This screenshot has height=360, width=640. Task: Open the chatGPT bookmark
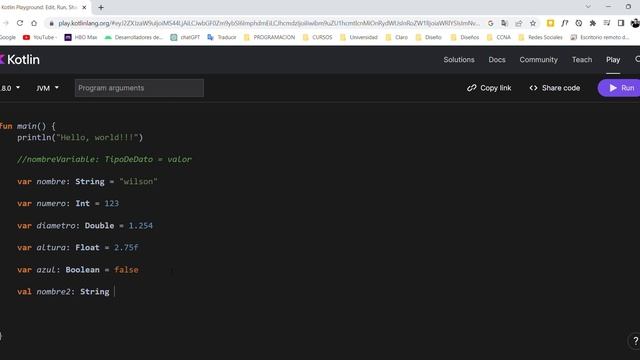185,37
